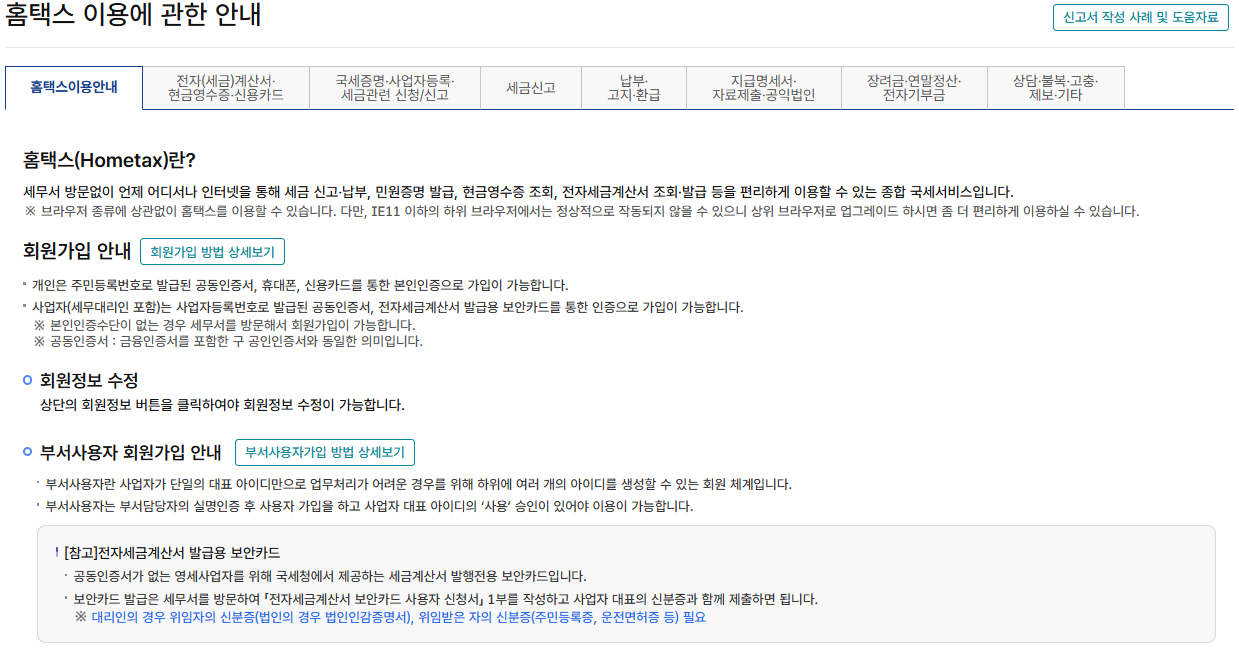
Task: Click 회원가입 방법 상세보기 button
Action: (x=213, y=251)
